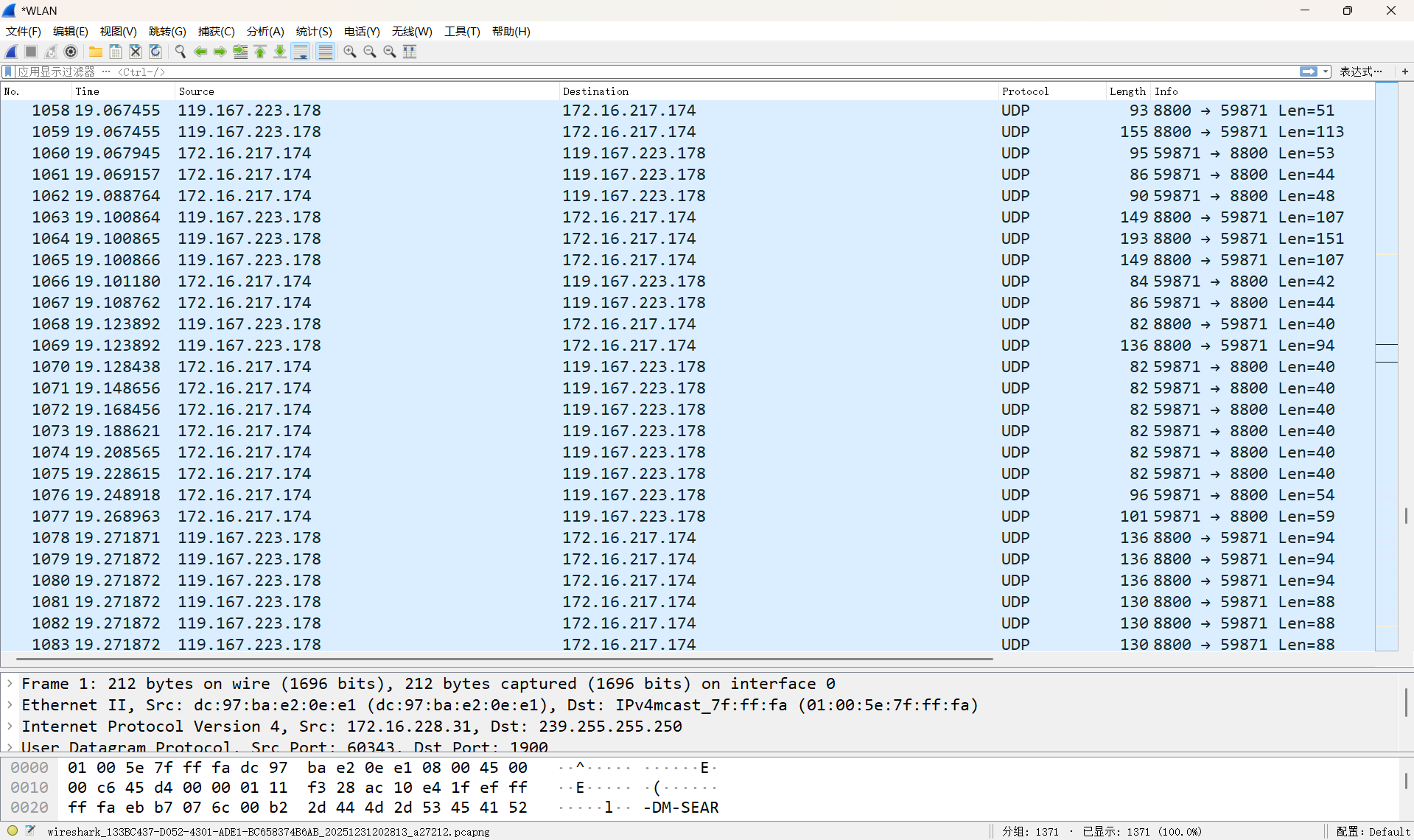This screenshot has height=840, width=1414.
Task: Open 视图(V) menu
Action: click(x=118, y=31)
